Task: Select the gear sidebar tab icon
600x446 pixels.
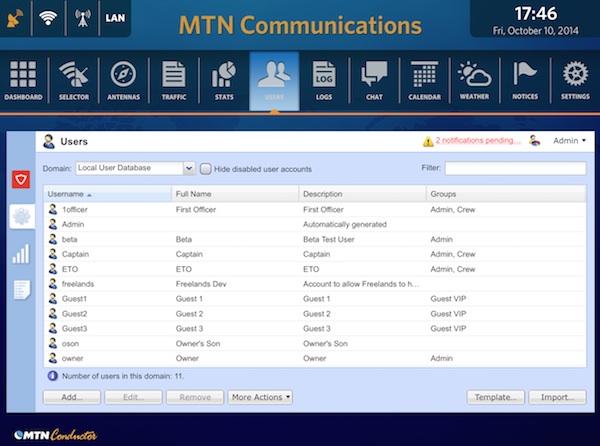Action: [x=22, y=216]
